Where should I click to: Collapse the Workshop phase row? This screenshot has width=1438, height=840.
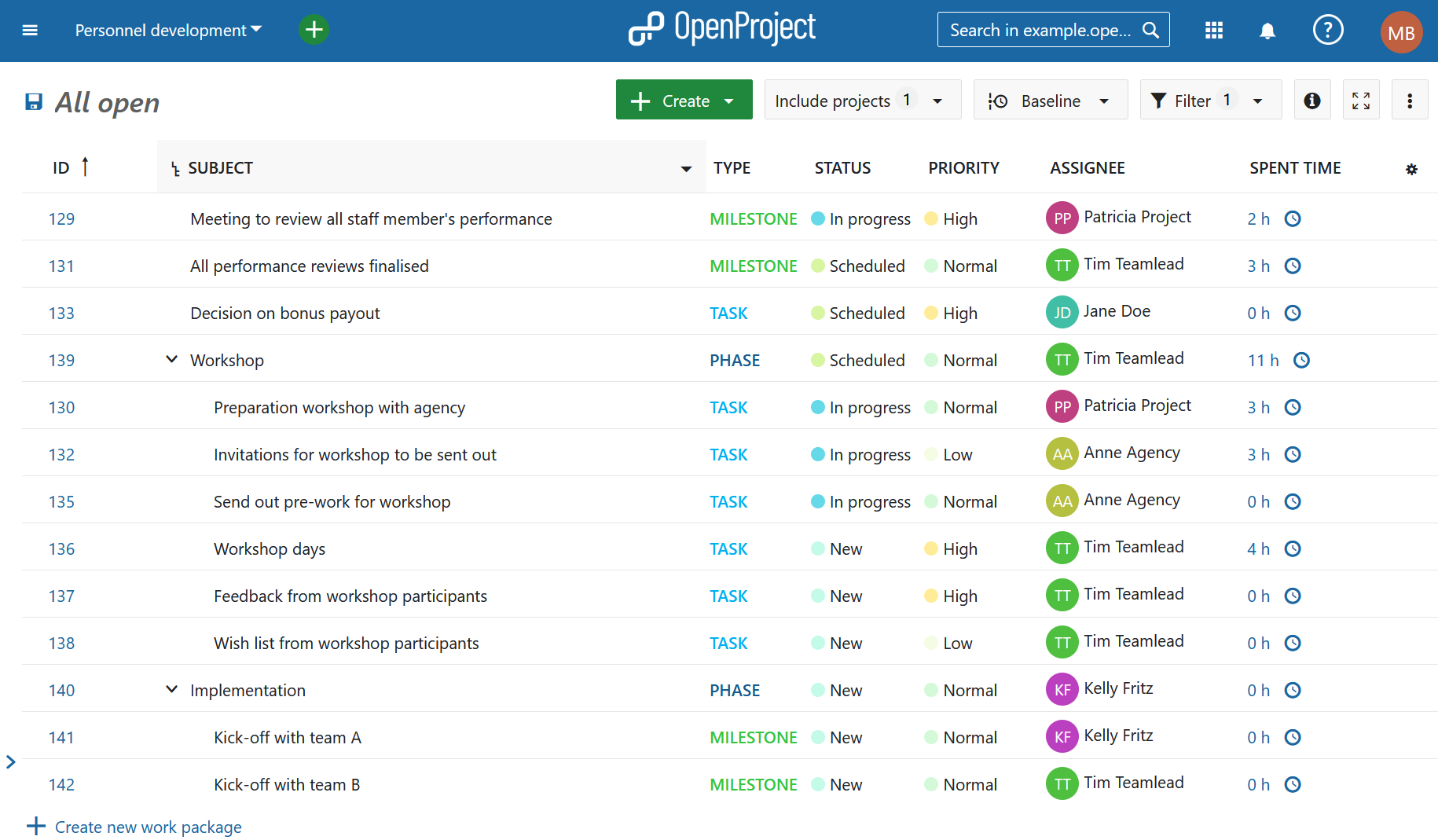[171, 359]
